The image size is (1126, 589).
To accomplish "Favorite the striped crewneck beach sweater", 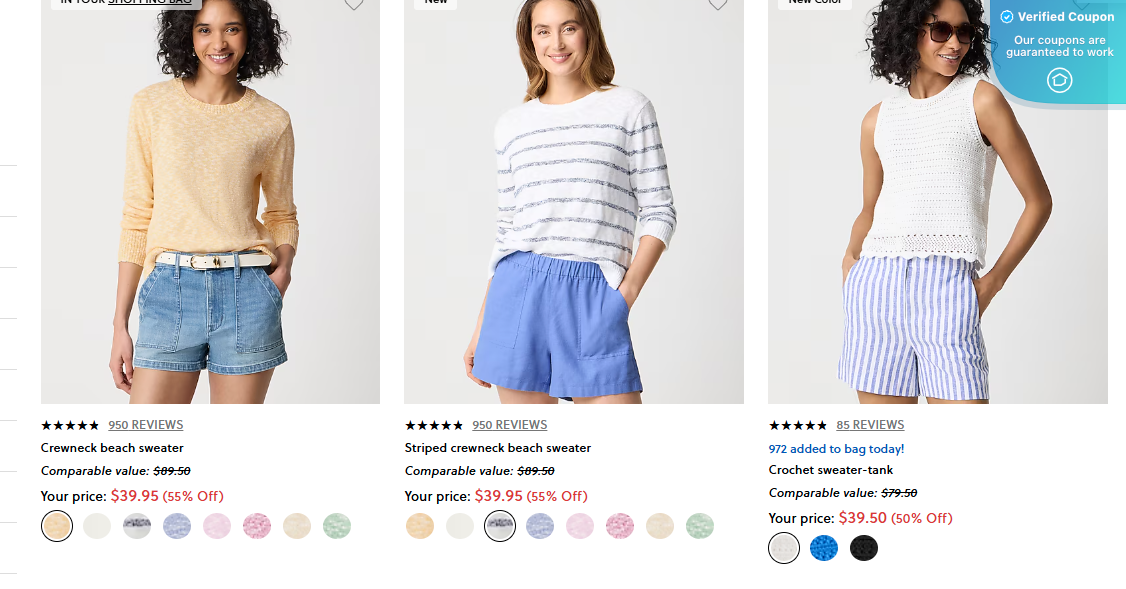I will pos(717,6).
